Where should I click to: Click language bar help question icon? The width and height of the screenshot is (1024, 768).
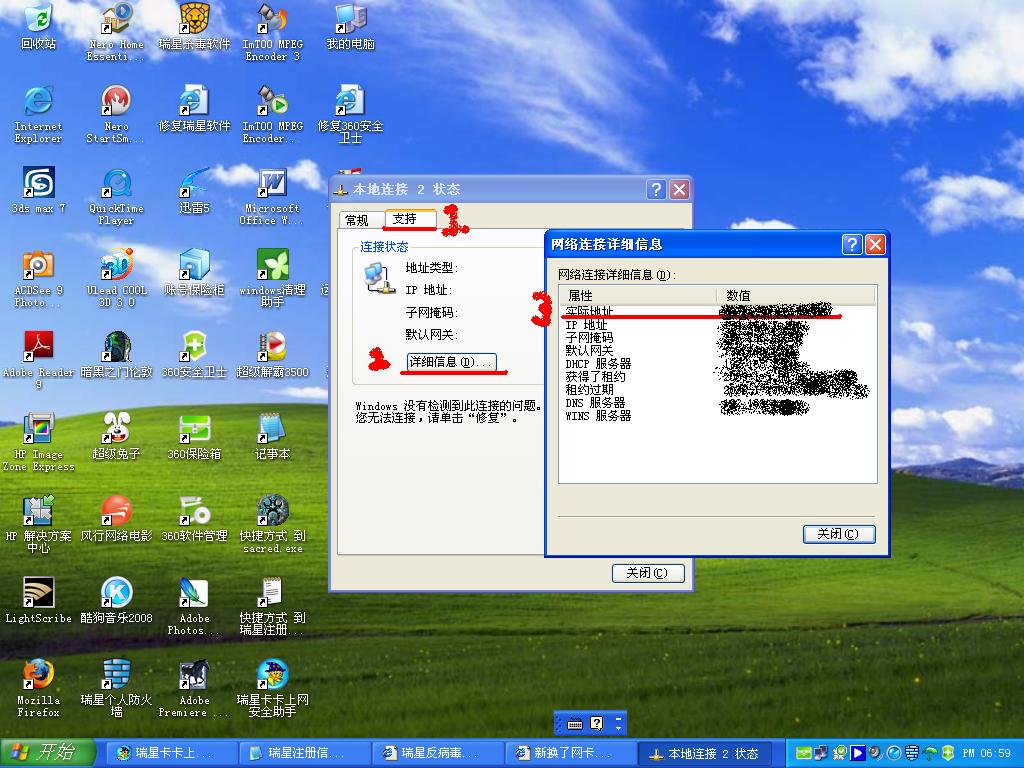coord(597,723)
